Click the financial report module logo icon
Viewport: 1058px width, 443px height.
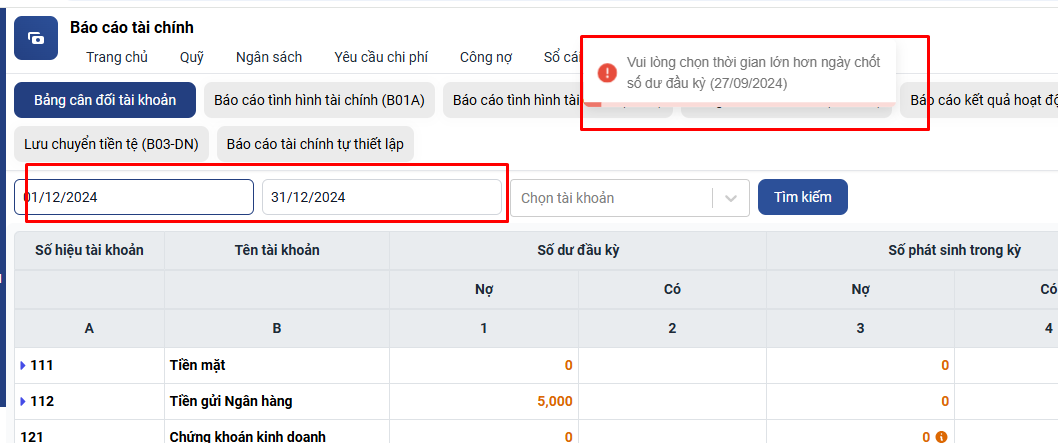pyautogui.click(x=36, y=38)
